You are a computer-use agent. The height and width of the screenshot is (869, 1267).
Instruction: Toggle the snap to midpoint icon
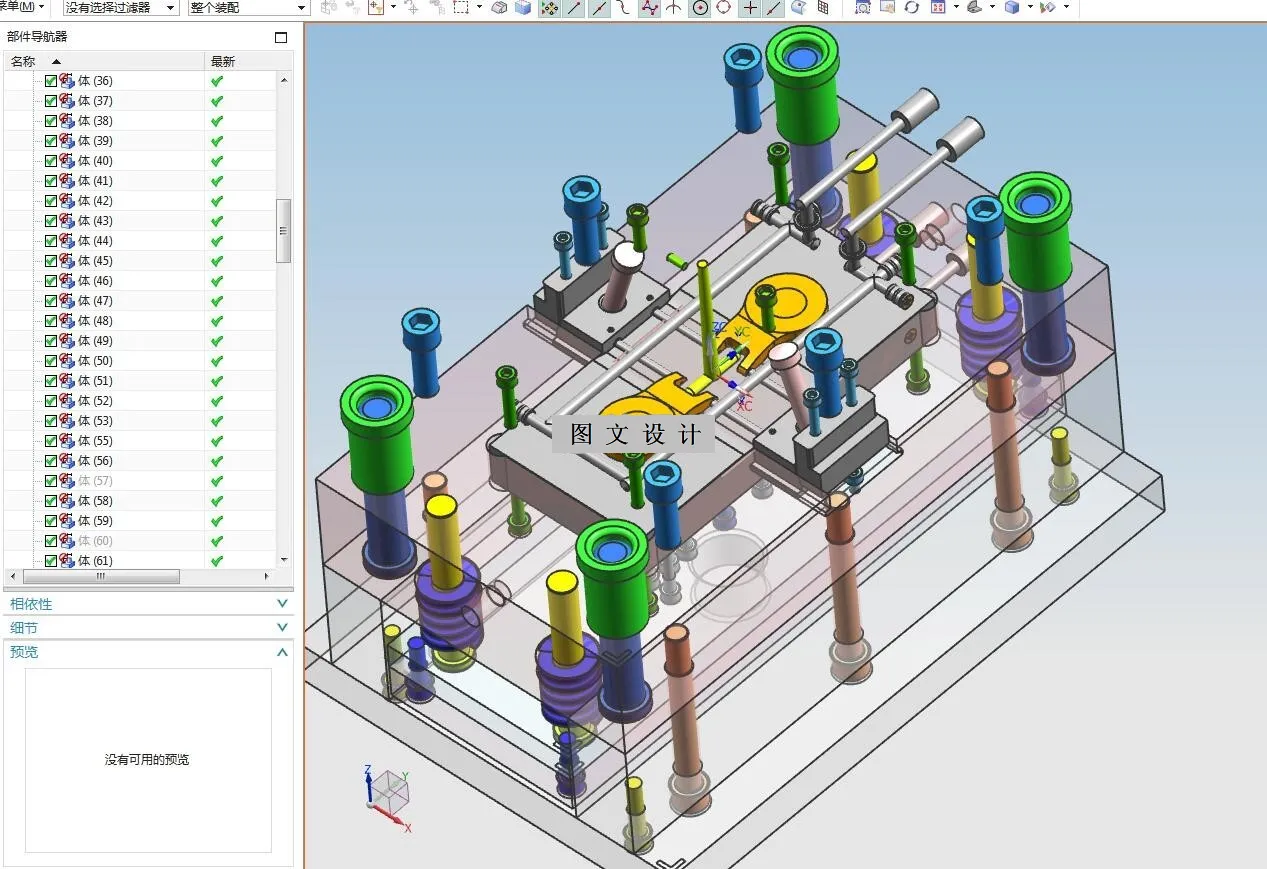[599, 8]
